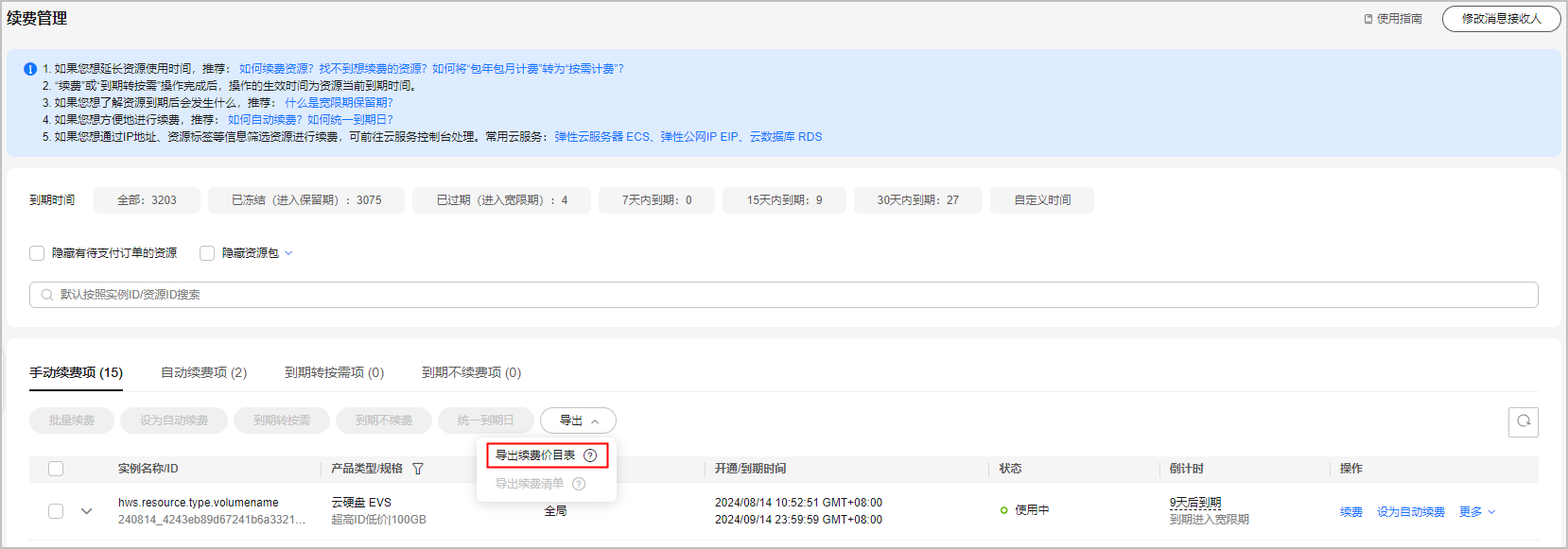The width and height of the screenshot is (1568, 549).
Task: Expand the 隐藏资源包 dropdown arrow
Action: click(x=288, y=253)
